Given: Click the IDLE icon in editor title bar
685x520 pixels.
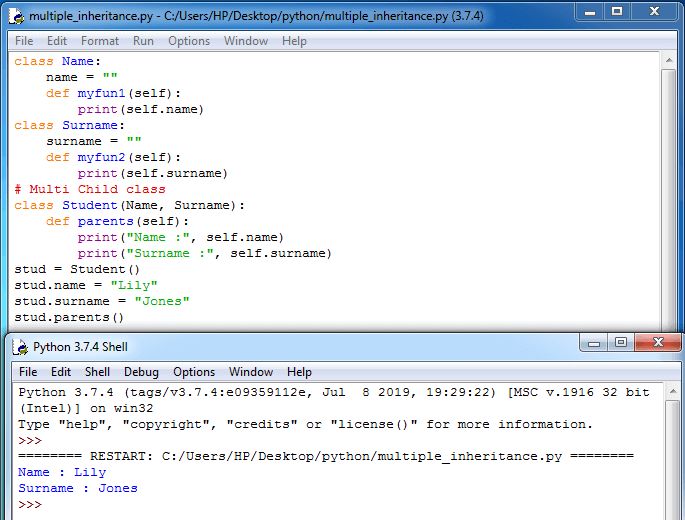Looking at the screenshot, I should [17, 17].
